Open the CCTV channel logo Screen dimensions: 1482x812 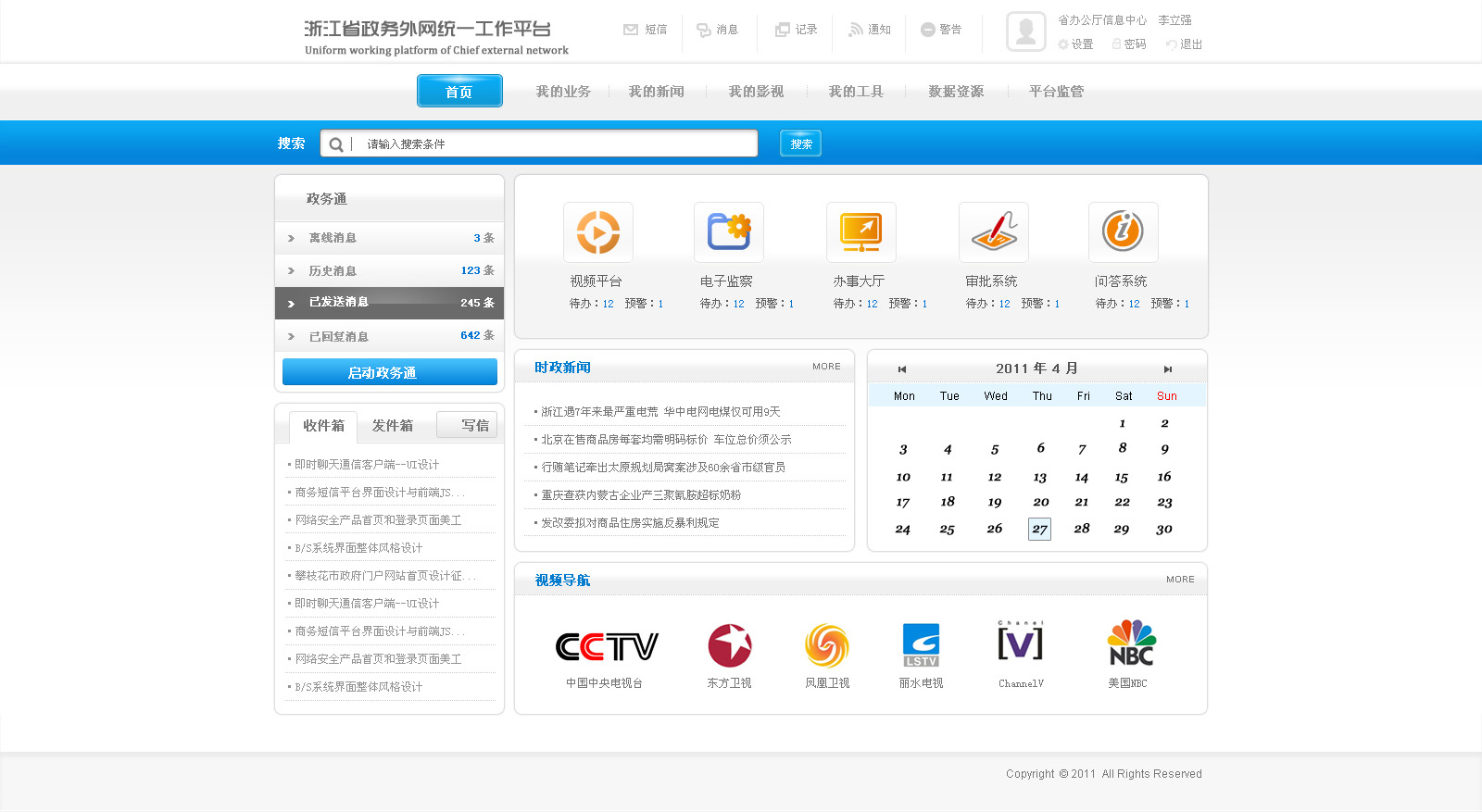[607, 646]
